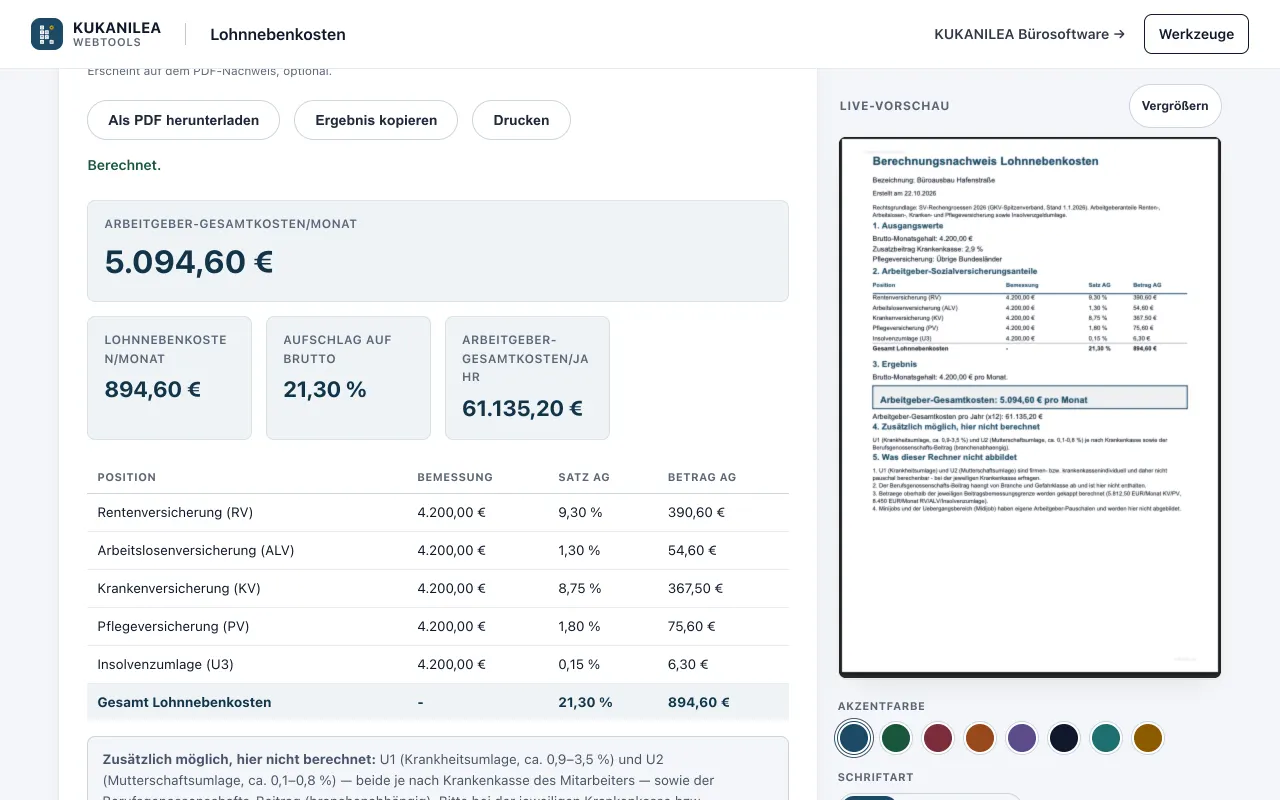
Task: Select the teal accent color
Action: 1106,738
